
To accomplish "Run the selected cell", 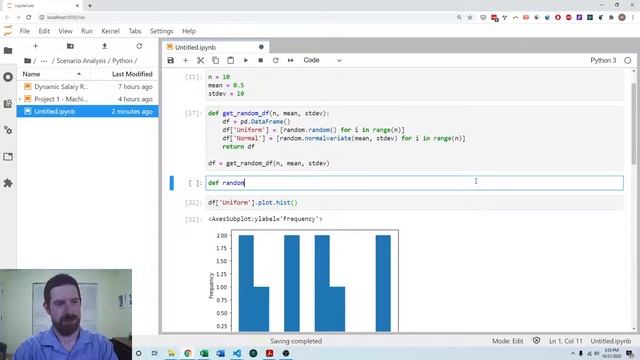I will (x=246, y=60).
